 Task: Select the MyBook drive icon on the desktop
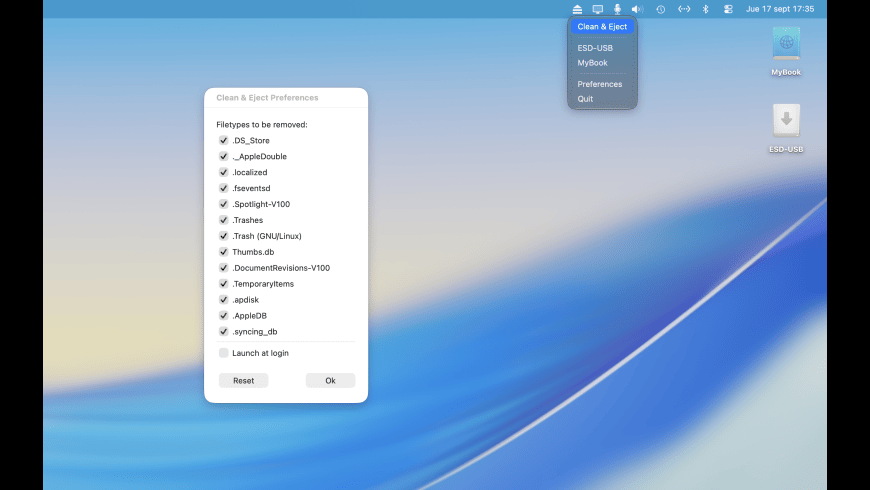(x=786, y=44)
